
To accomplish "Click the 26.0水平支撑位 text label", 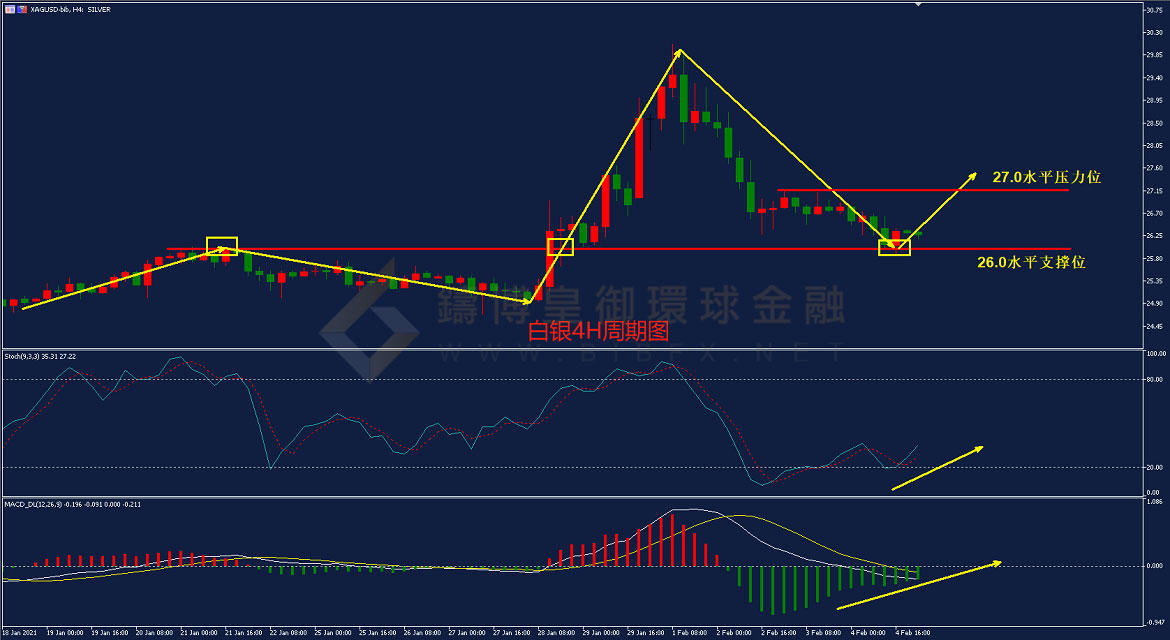I will [x=1031, y=262].
